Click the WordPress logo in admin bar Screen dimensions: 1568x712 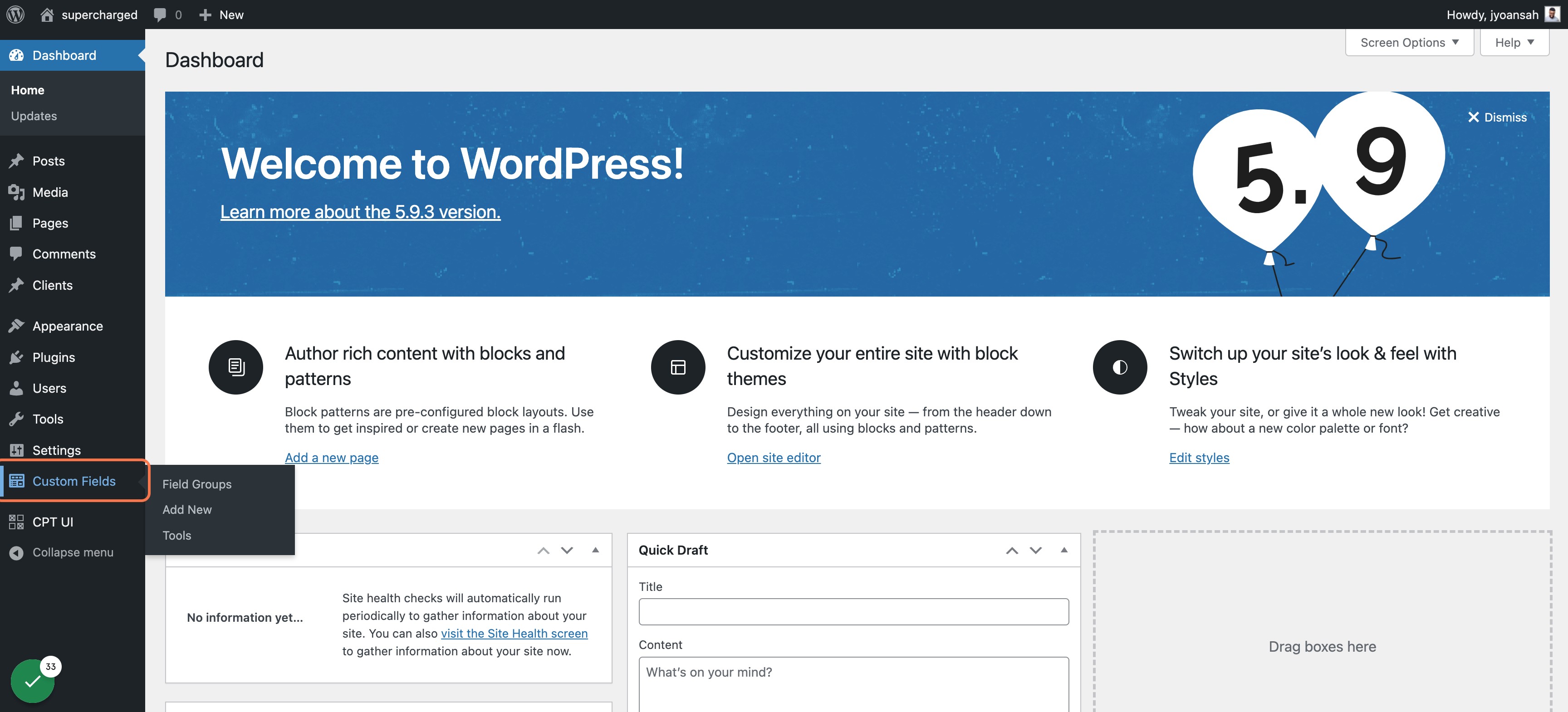[x=15, y=15]
